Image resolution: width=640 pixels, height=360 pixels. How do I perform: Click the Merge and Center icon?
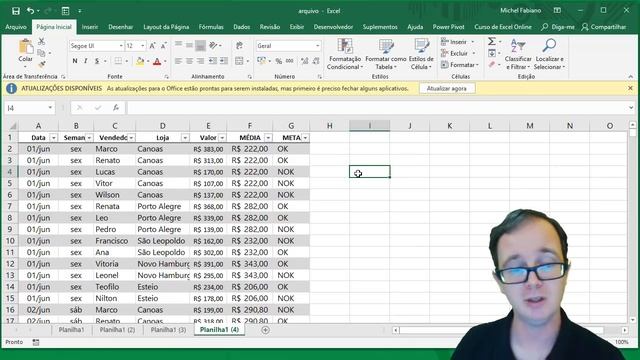[239, 61]
